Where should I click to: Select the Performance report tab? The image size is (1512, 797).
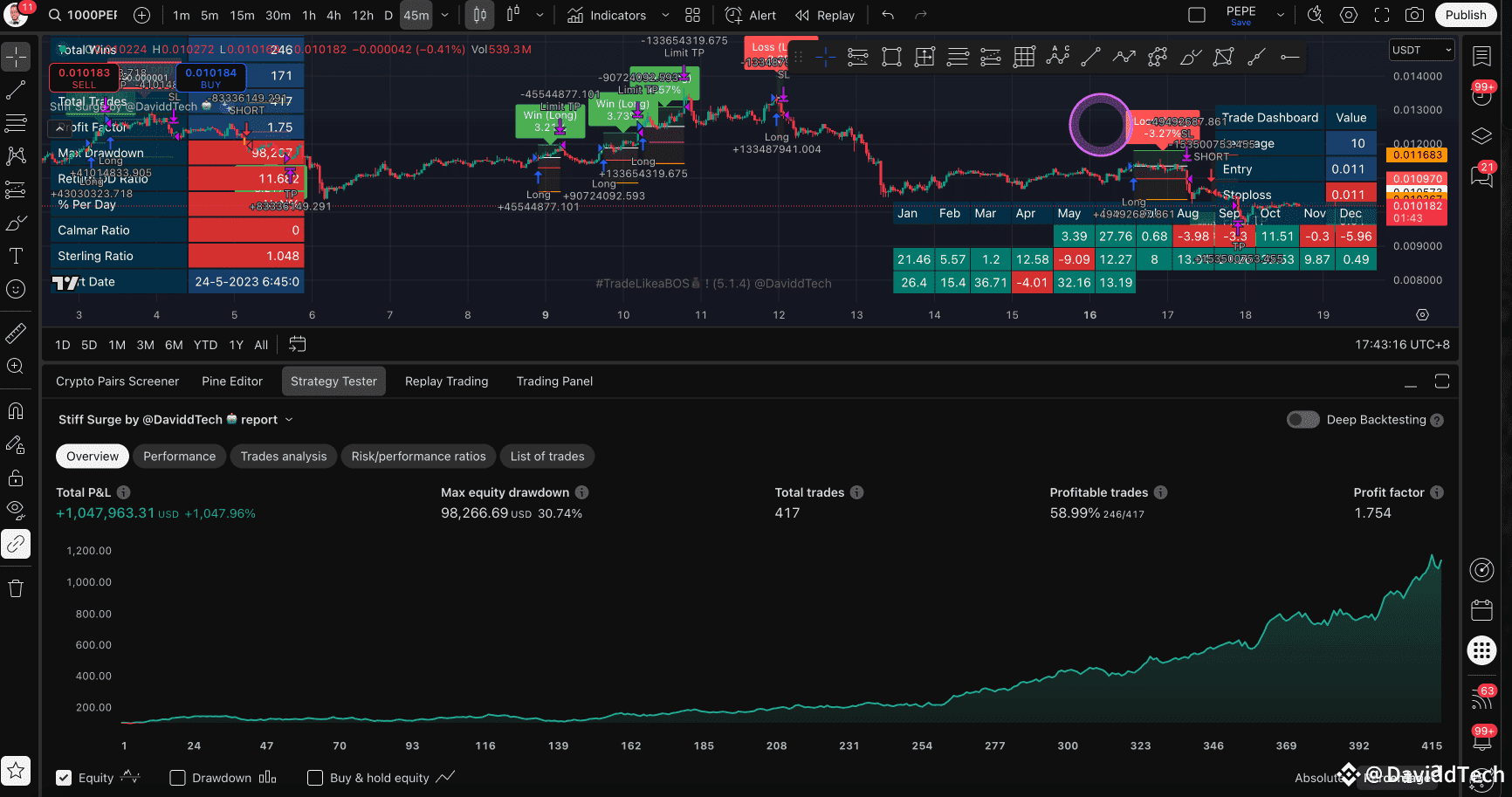[x=179, y=457]
